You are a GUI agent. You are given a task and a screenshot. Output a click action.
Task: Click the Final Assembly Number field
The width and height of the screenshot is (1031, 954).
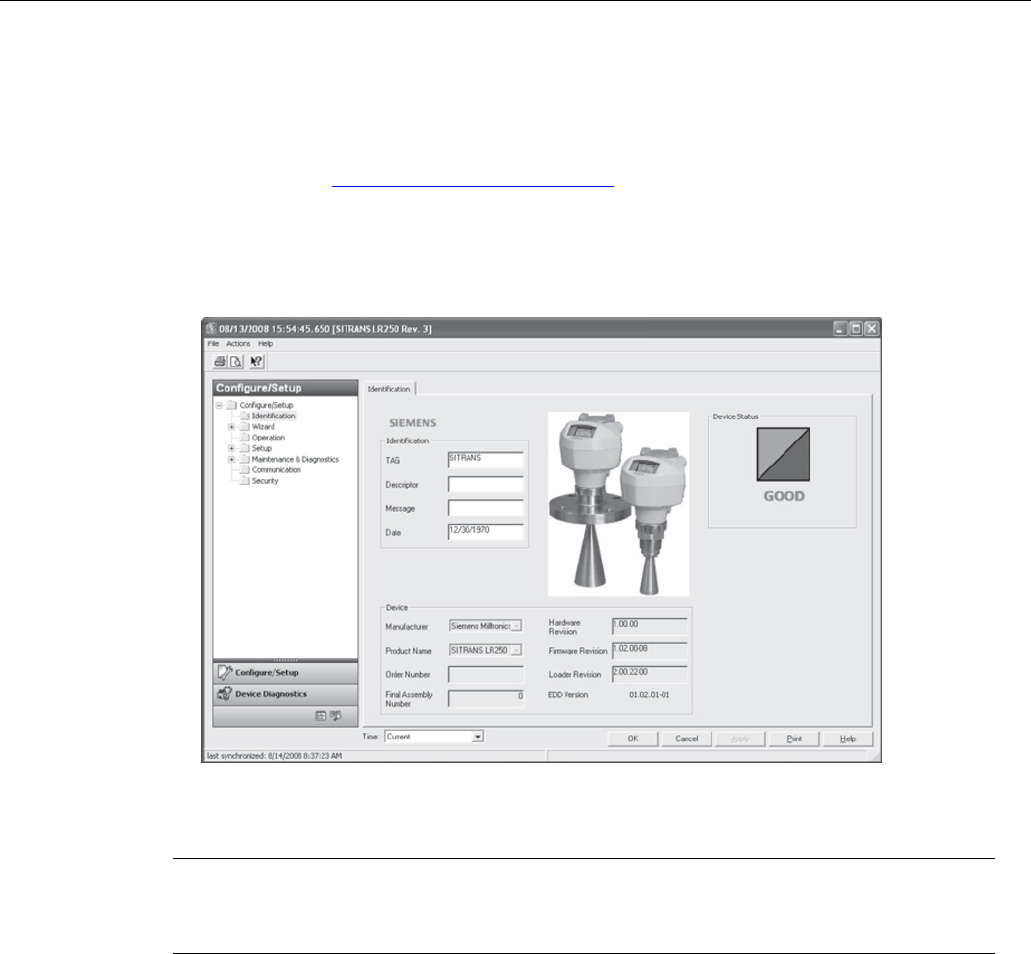point(486,698)
